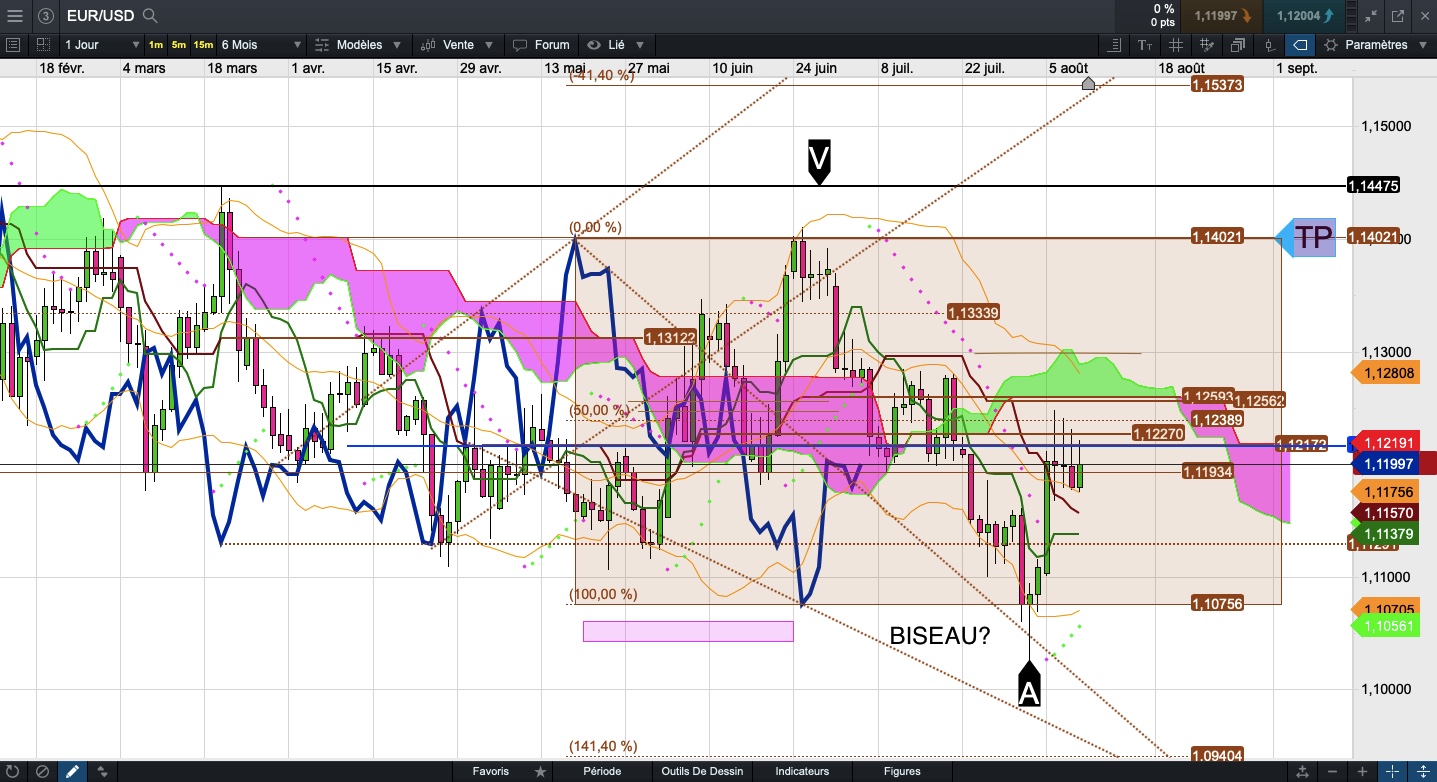
Task: Click the 1,10756 Fibonacci level label
Action: (x=1217, y=603)
